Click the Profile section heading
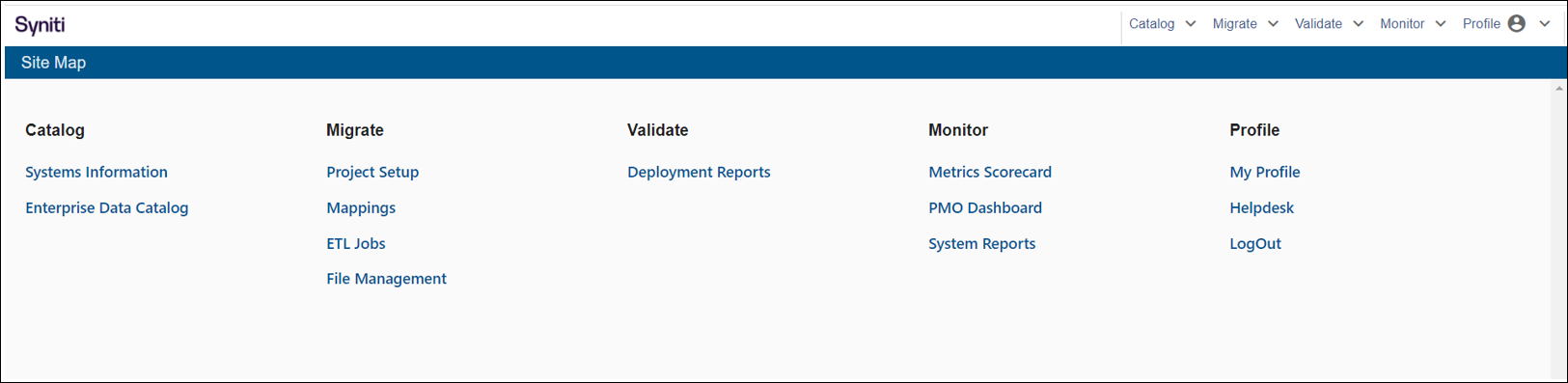Screen dimensions: 1568x383 (x=1254, y=130)
